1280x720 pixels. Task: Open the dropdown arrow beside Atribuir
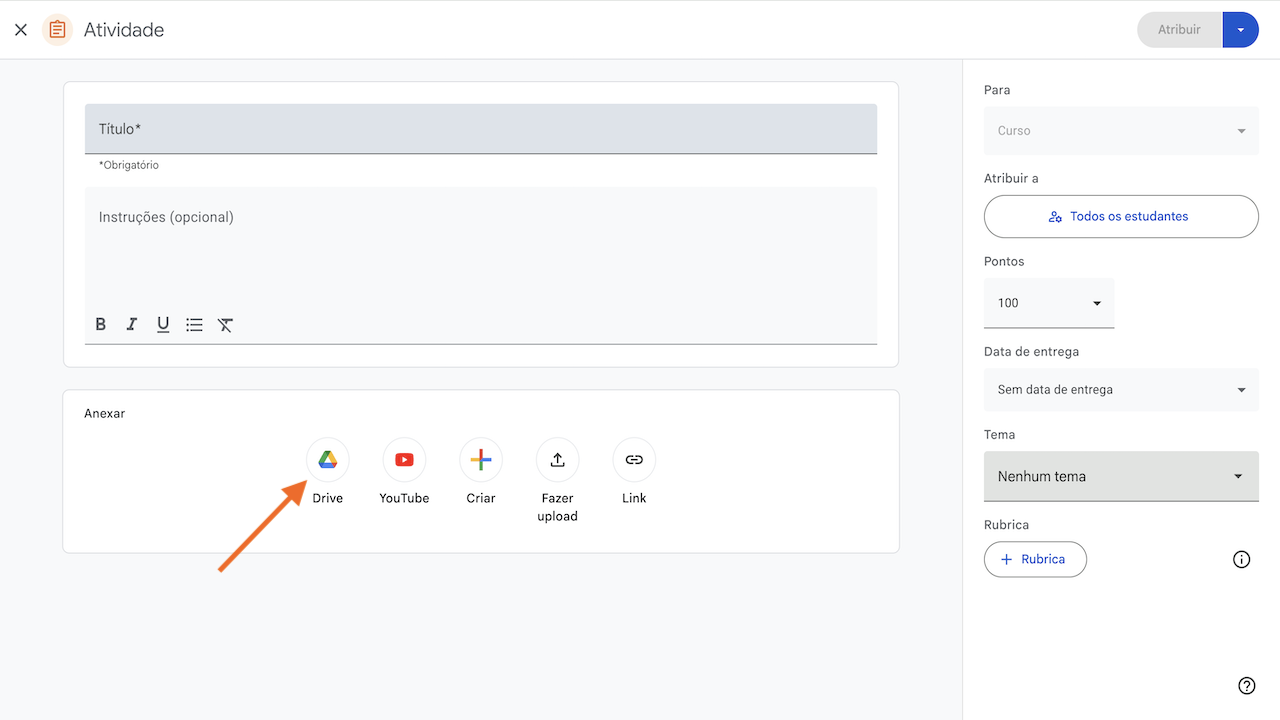pos(1241,30)
